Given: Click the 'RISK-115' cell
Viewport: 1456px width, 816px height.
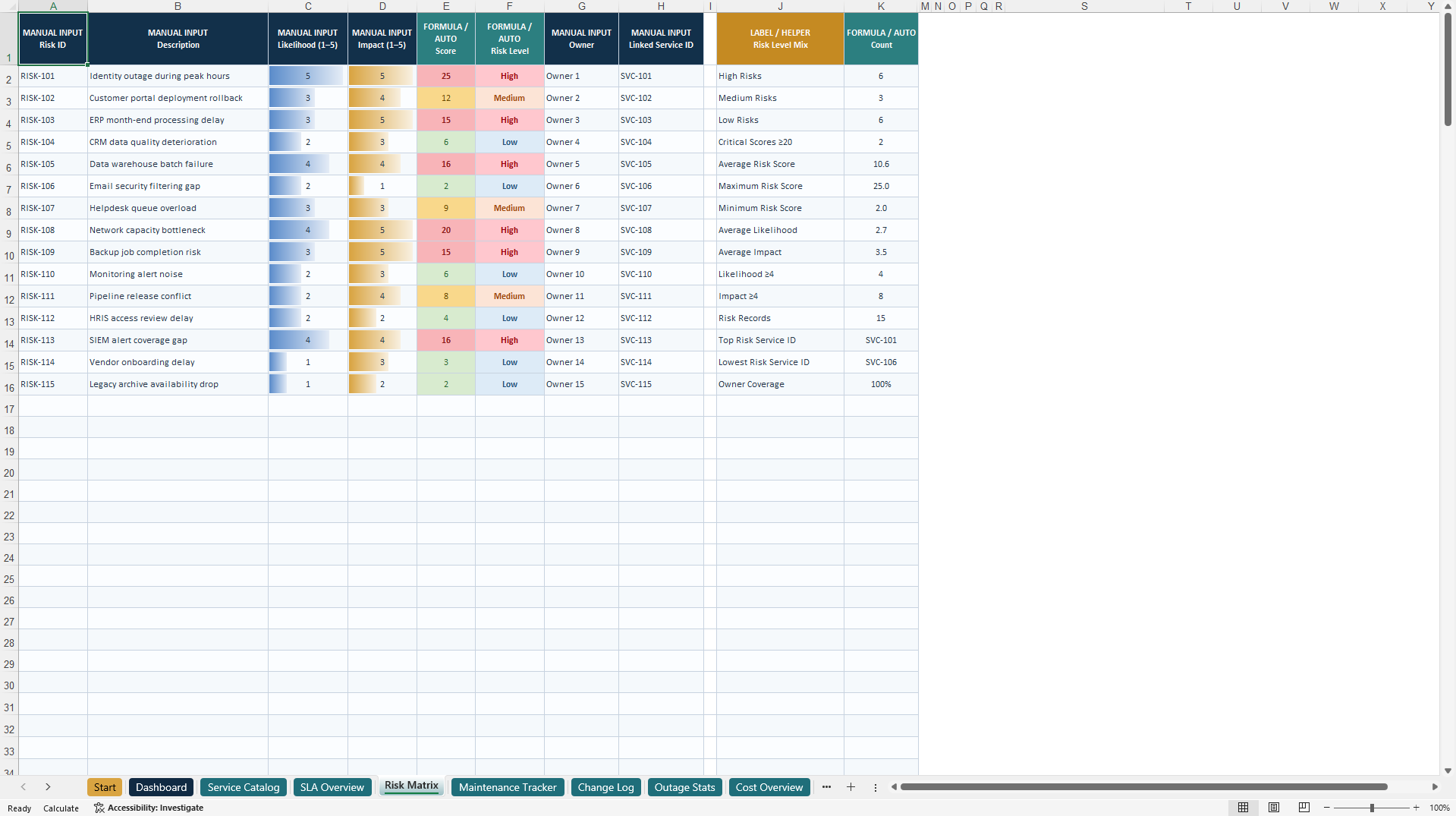Looking at the screenshot, I should pos(53,384).
